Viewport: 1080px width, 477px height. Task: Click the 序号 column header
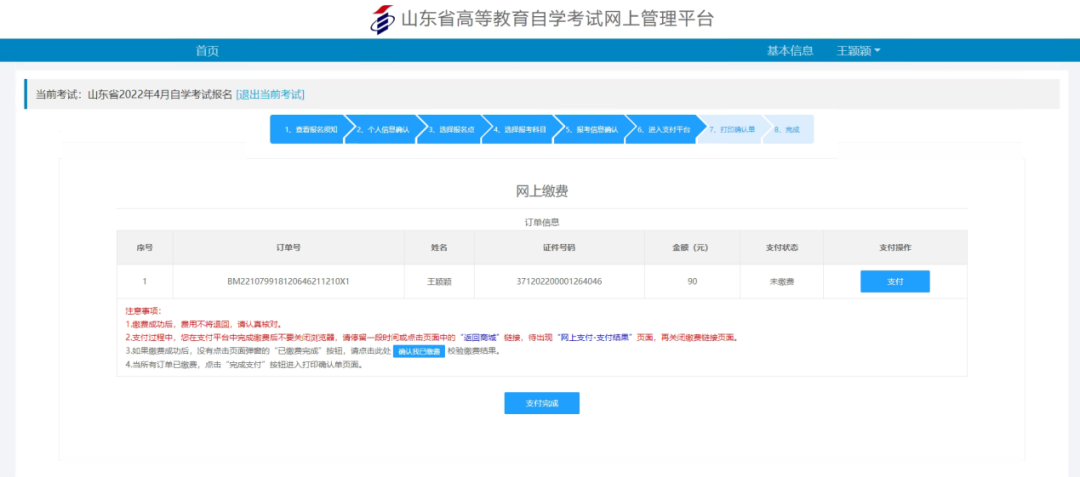[145, 248]
